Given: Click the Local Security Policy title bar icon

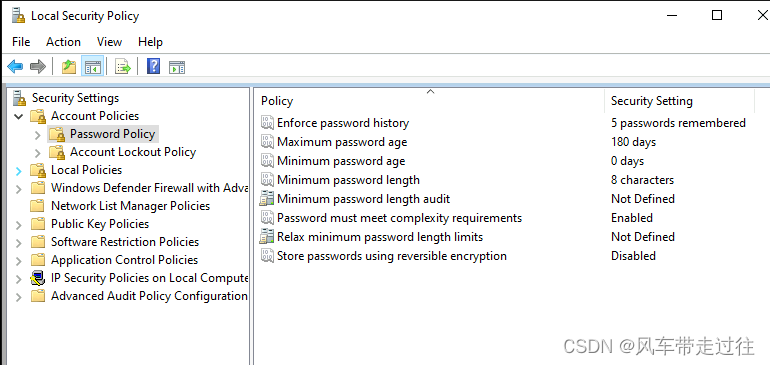Looking at the screenshot, I should coord(19,16).
